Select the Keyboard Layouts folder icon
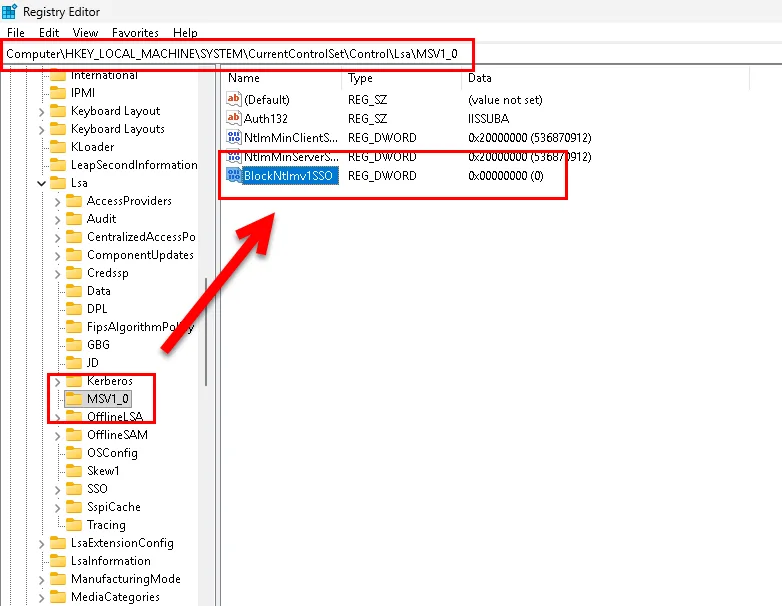This screenshot has height=606, width=782. (x=58, y=129)
